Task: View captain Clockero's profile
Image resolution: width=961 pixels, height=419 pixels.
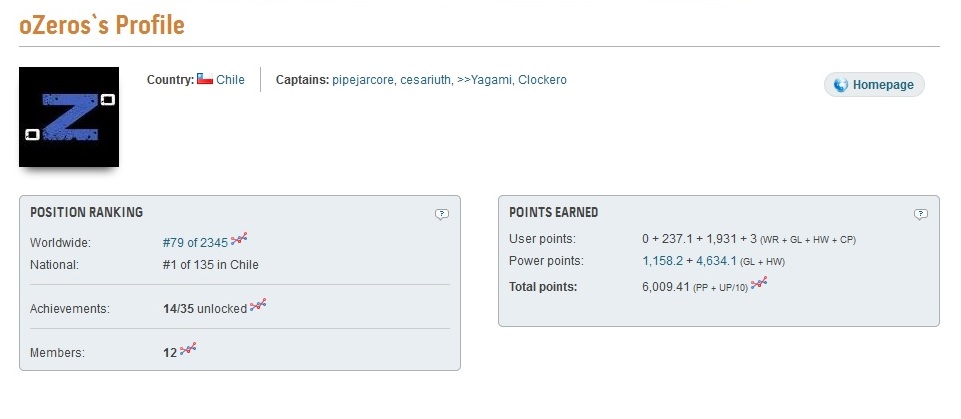Action: point(542,80)
